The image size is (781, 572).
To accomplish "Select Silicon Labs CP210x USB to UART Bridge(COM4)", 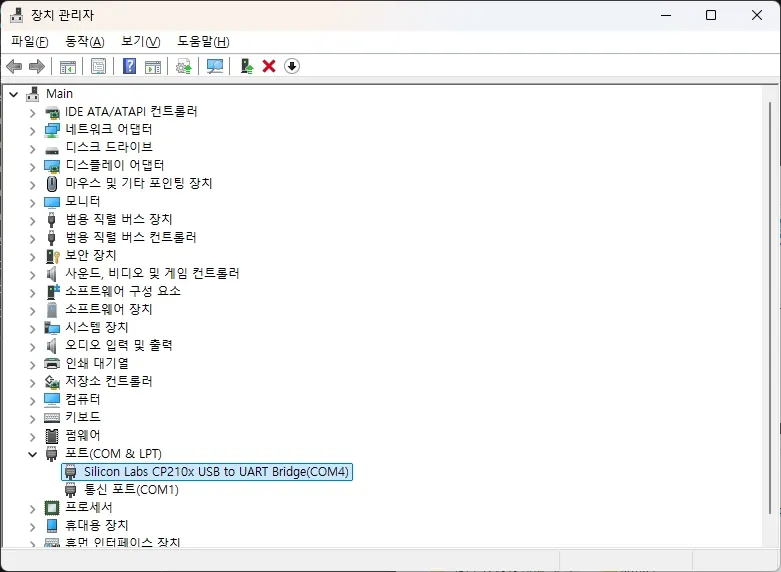I will point(207,472).
